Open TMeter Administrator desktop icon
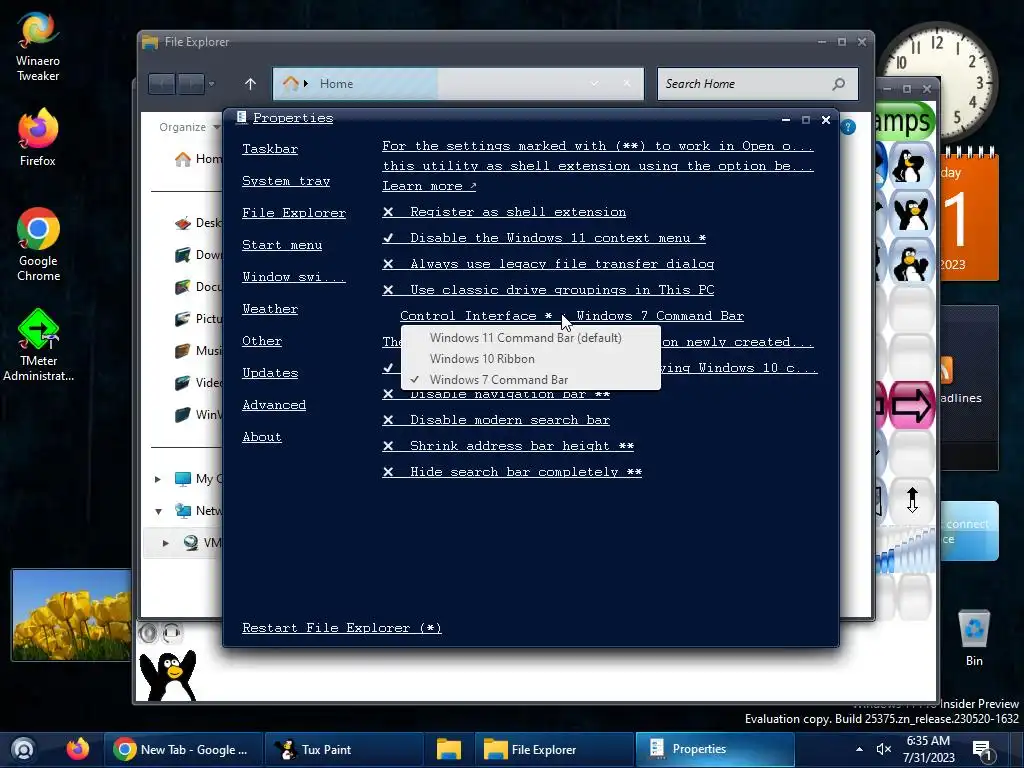 tap(38, 345)
